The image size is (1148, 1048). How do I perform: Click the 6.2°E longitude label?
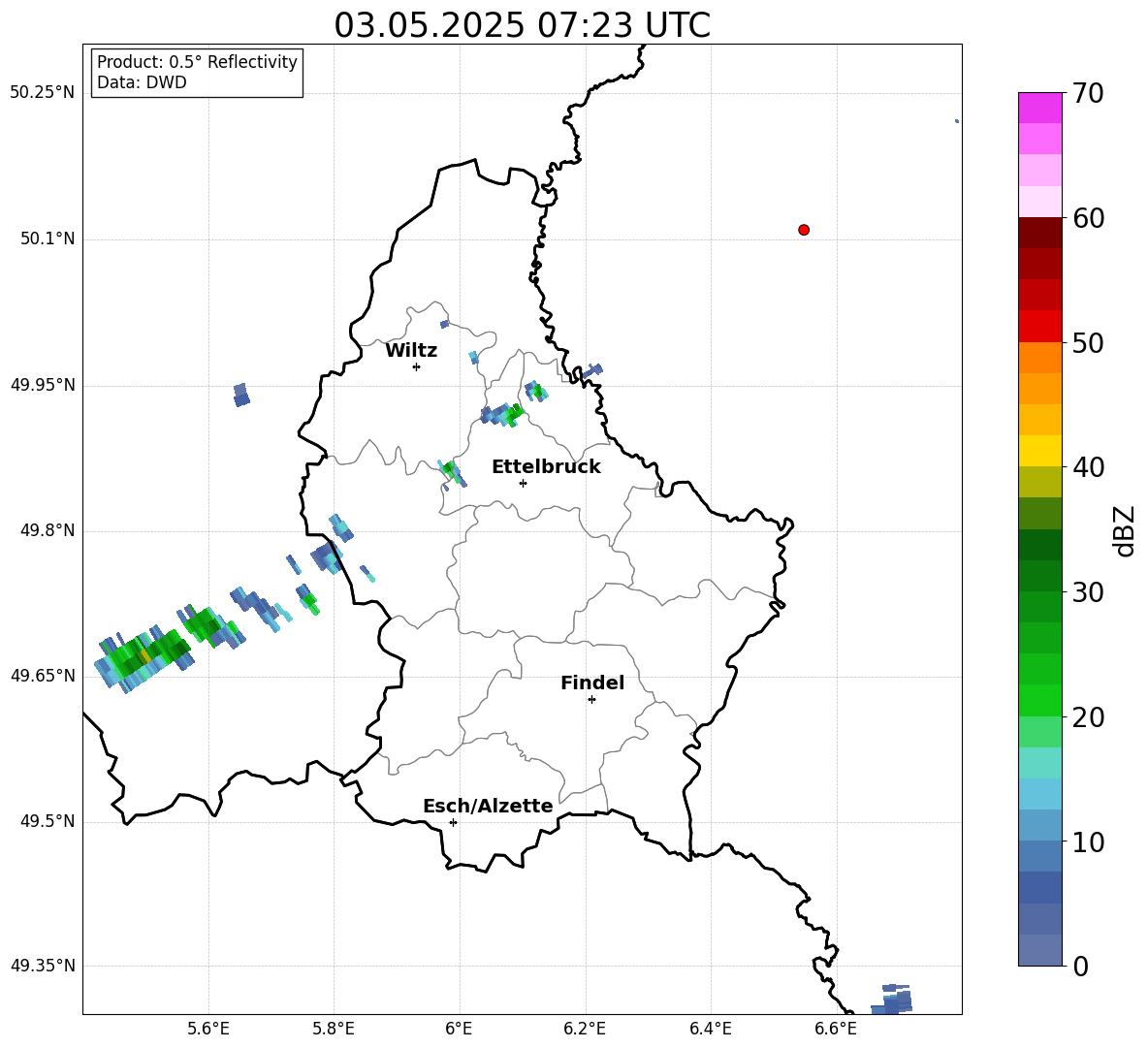585,1029
